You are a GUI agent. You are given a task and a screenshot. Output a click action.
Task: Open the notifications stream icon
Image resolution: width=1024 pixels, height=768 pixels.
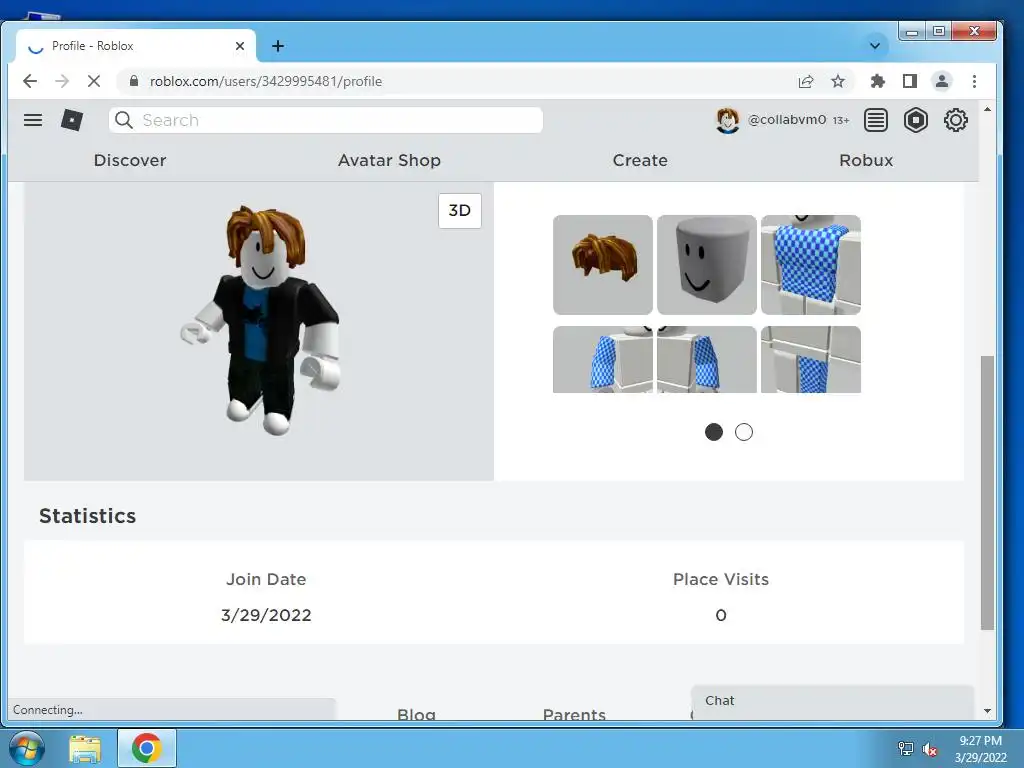pos(875,120)
